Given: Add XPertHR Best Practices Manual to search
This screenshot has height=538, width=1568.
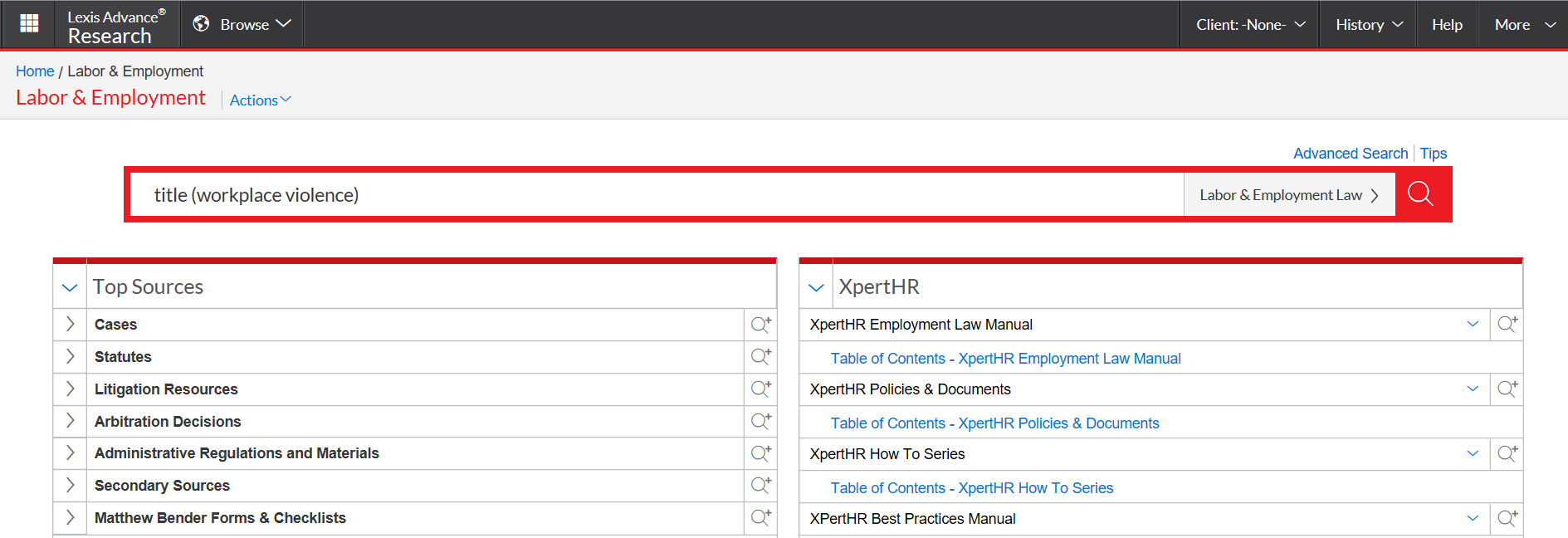Looking at the screenshot, I should 1507,518.
